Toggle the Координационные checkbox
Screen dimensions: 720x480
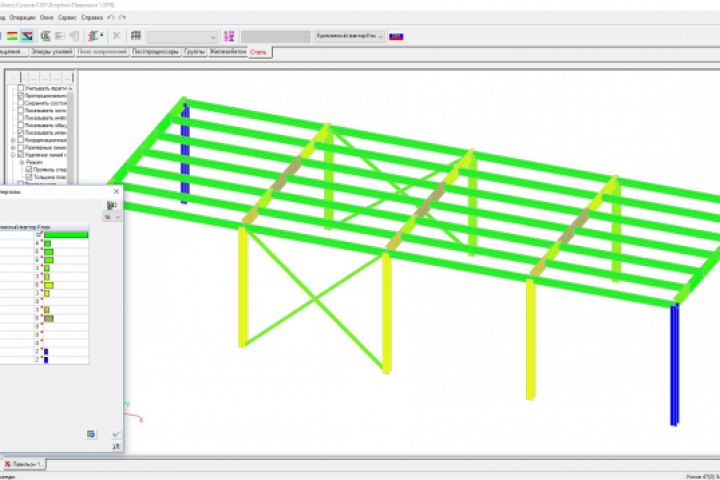pos(21,140)
